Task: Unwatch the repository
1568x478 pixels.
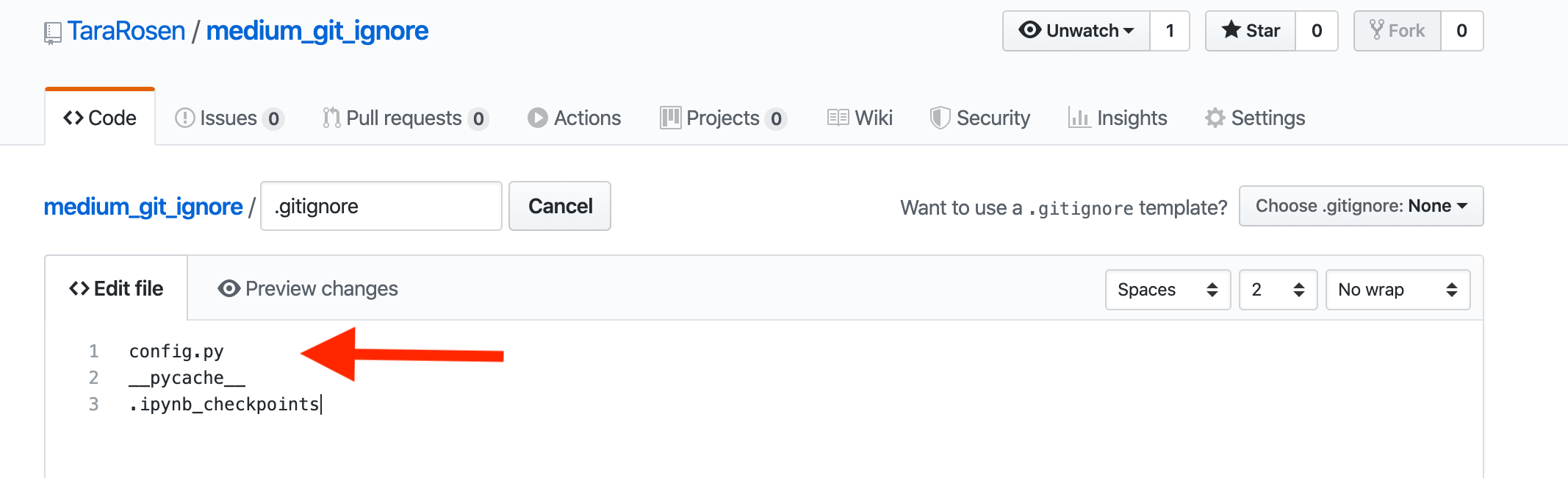Action: (x=1075, y=31)
